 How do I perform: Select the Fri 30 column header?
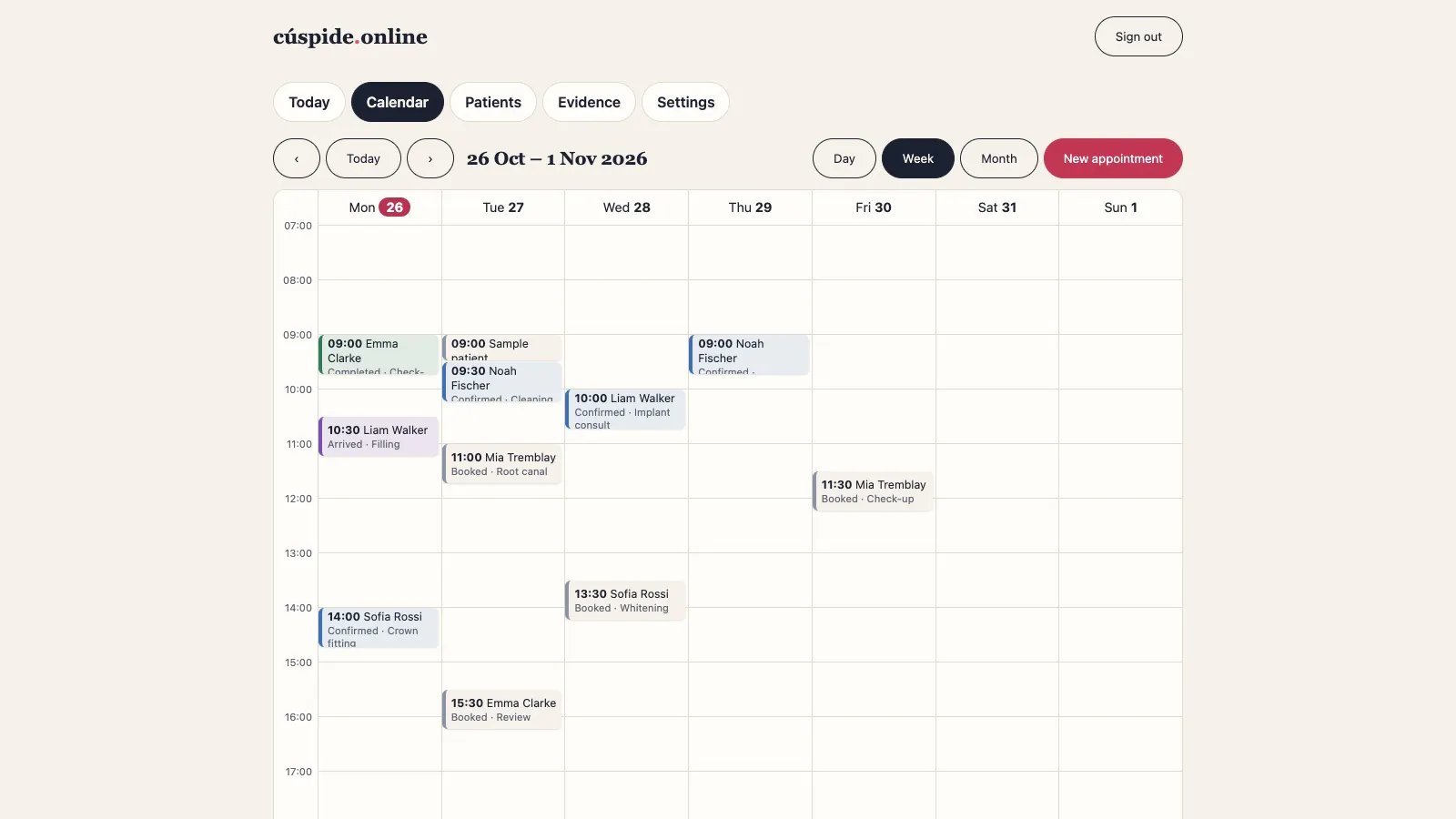874,207
